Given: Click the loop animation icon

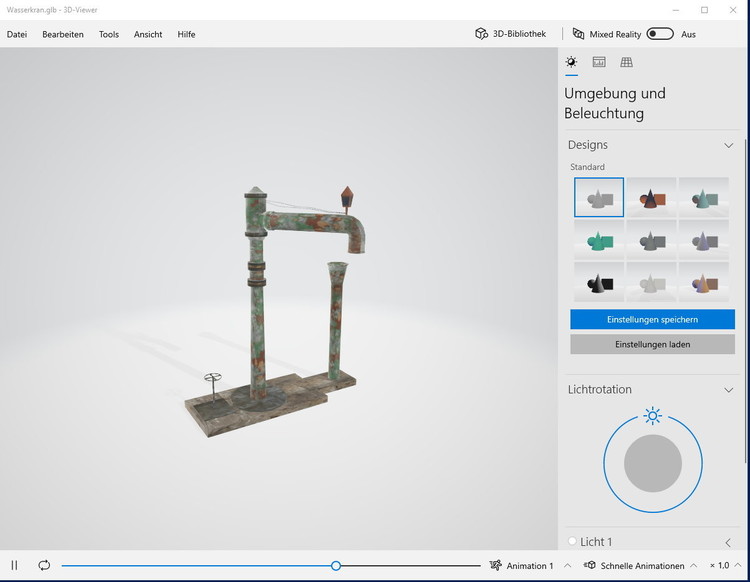Looking at the screenshot, I should coord(44,565).
